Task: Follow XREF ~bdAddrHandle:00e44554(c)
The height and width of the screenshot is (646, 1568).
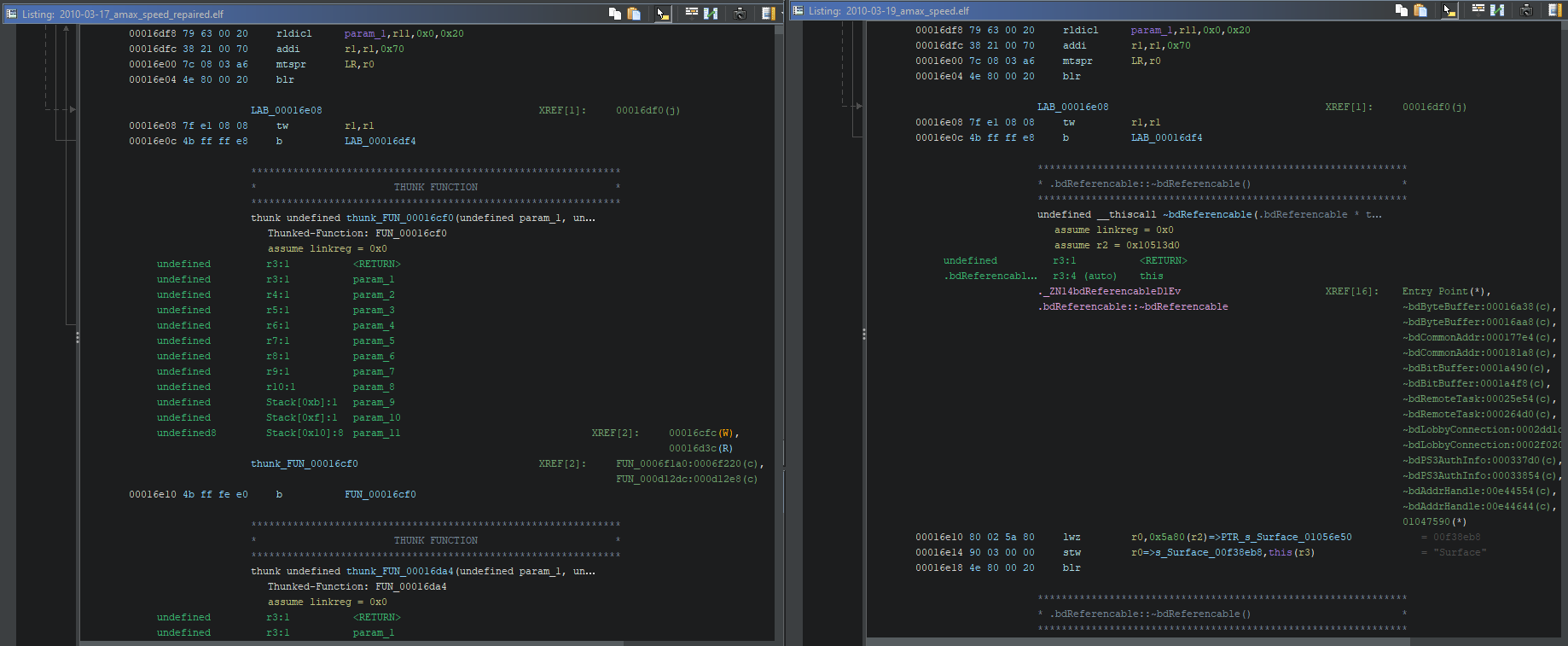Action: pos(1478,492)
